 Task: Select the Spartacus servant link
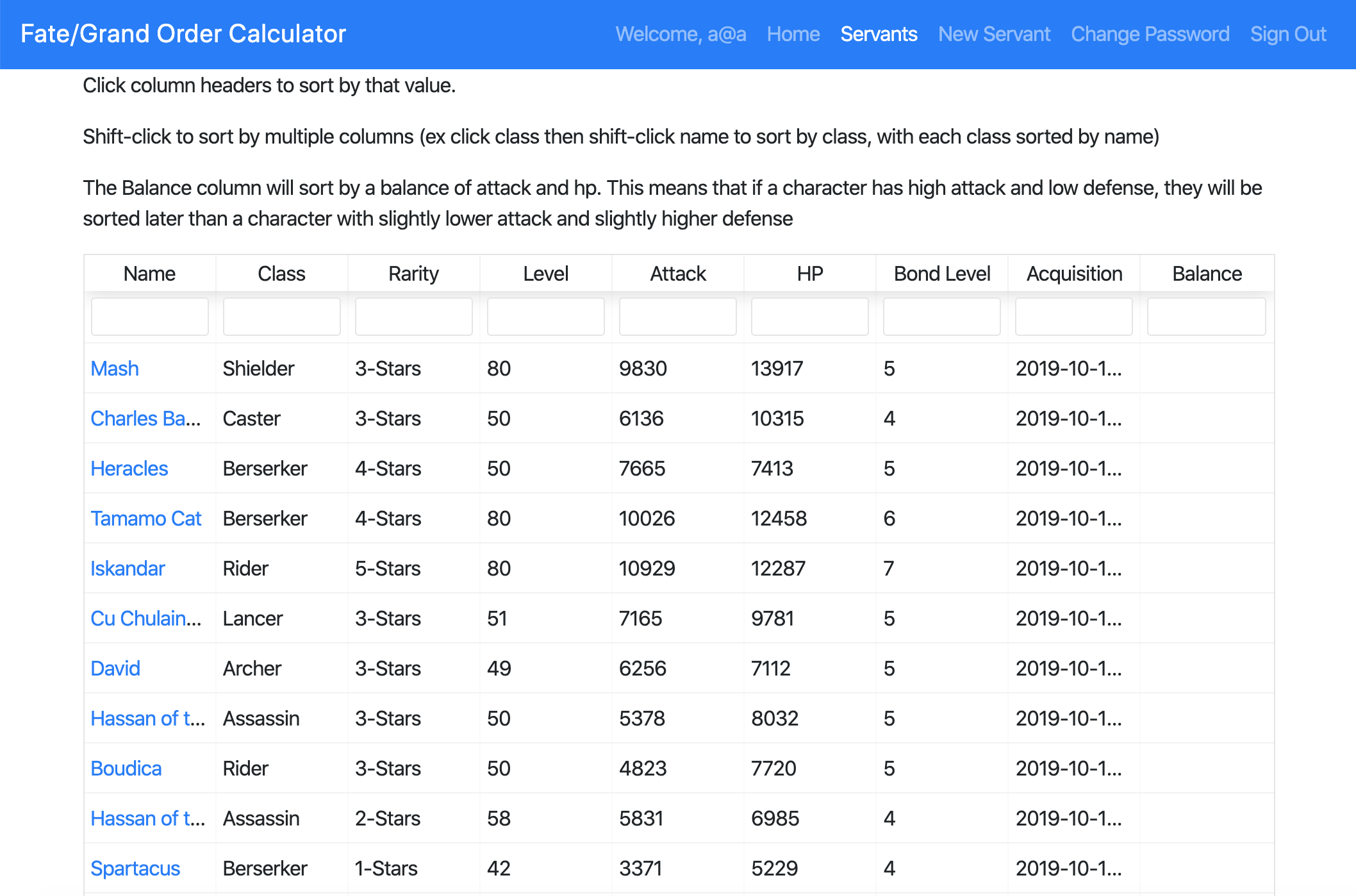pyautogui.click(x=135, y=868)
